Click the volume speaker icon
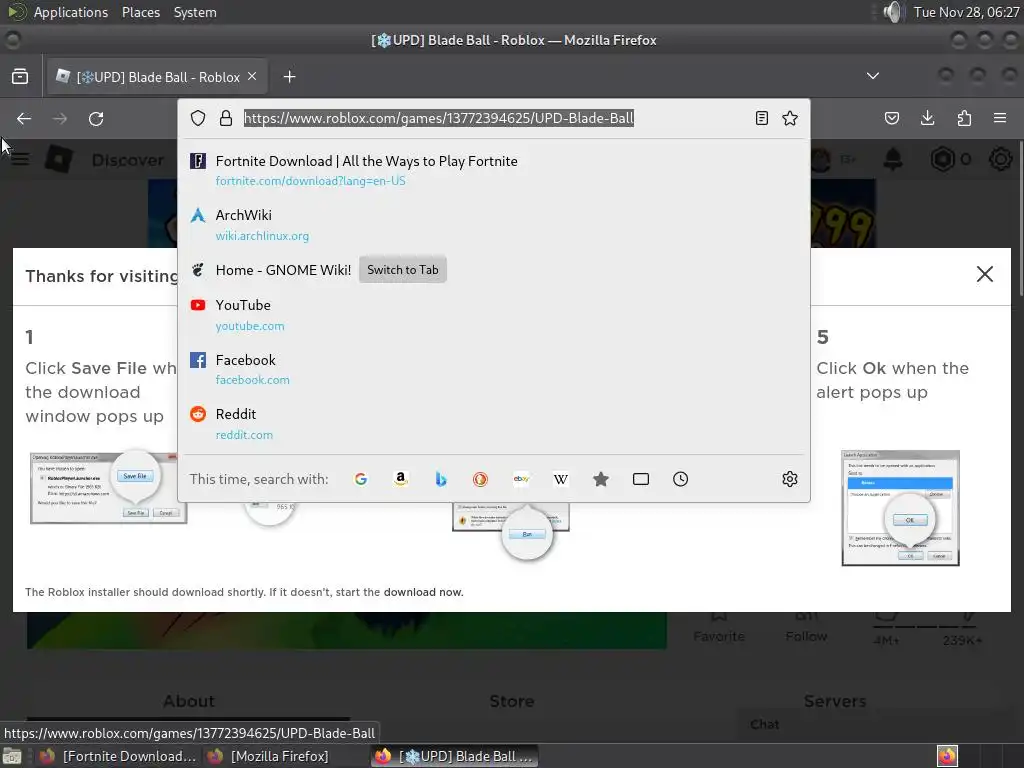 892,12
